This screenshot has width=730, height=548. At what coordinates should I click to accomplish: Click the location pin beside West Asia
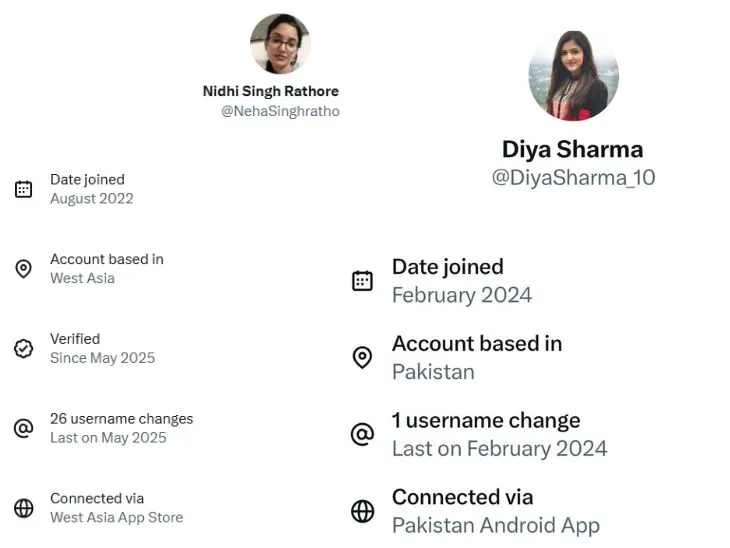click(x=24, y=269)
